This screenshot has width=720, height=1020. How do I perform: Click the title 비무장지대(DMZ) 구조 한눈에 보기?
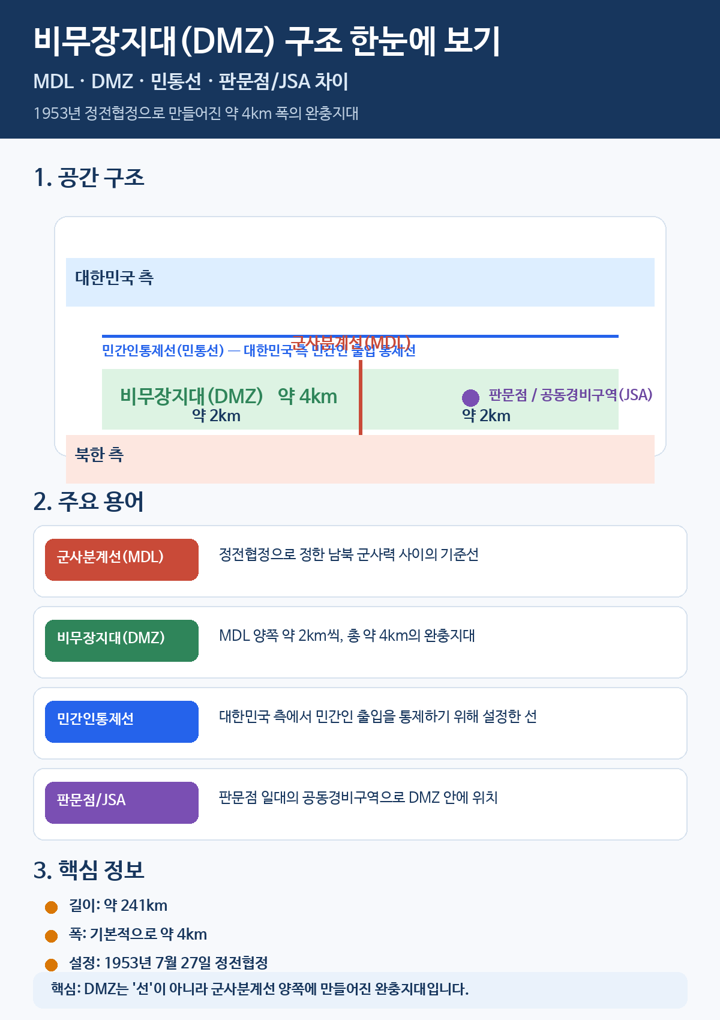coord(267,40)
